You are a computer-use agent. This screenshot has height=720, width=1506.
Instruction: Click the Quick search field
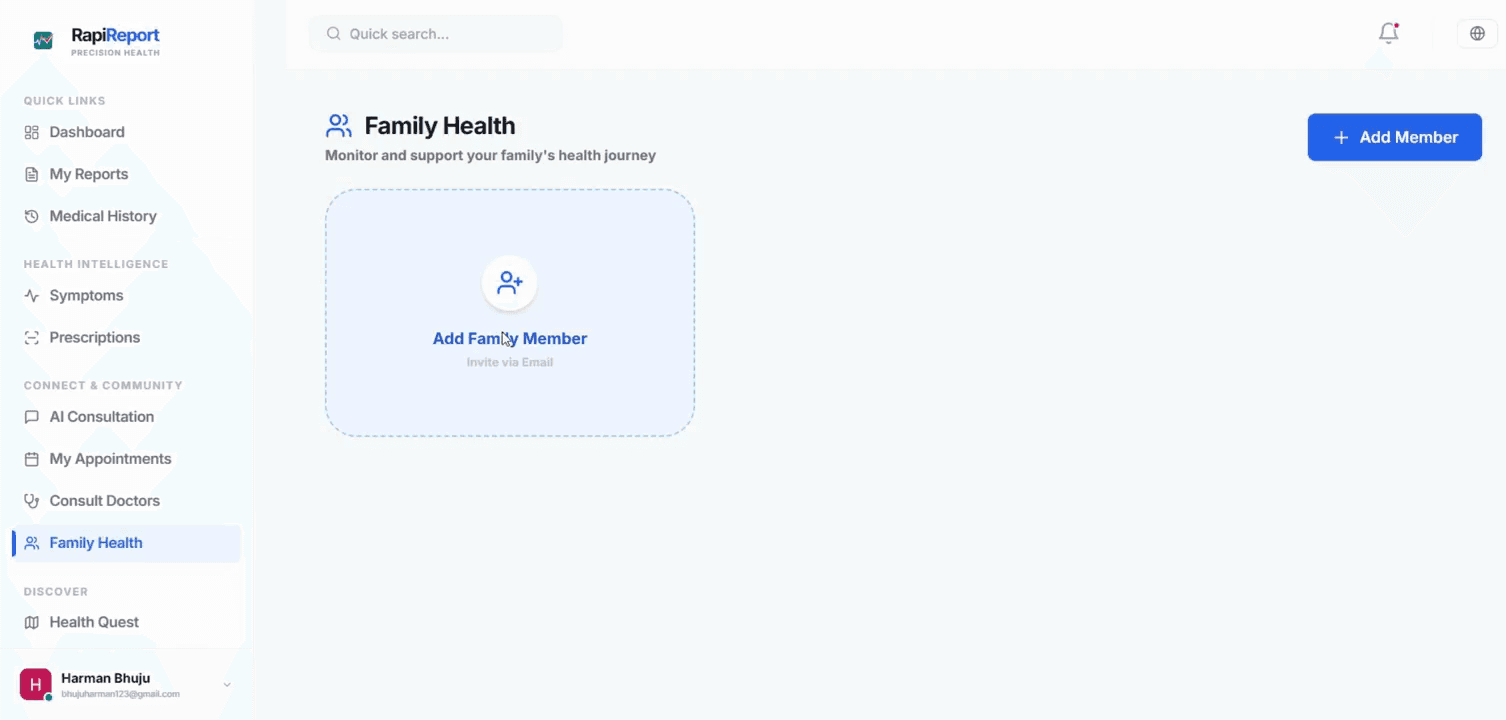[x=435, y=34]
